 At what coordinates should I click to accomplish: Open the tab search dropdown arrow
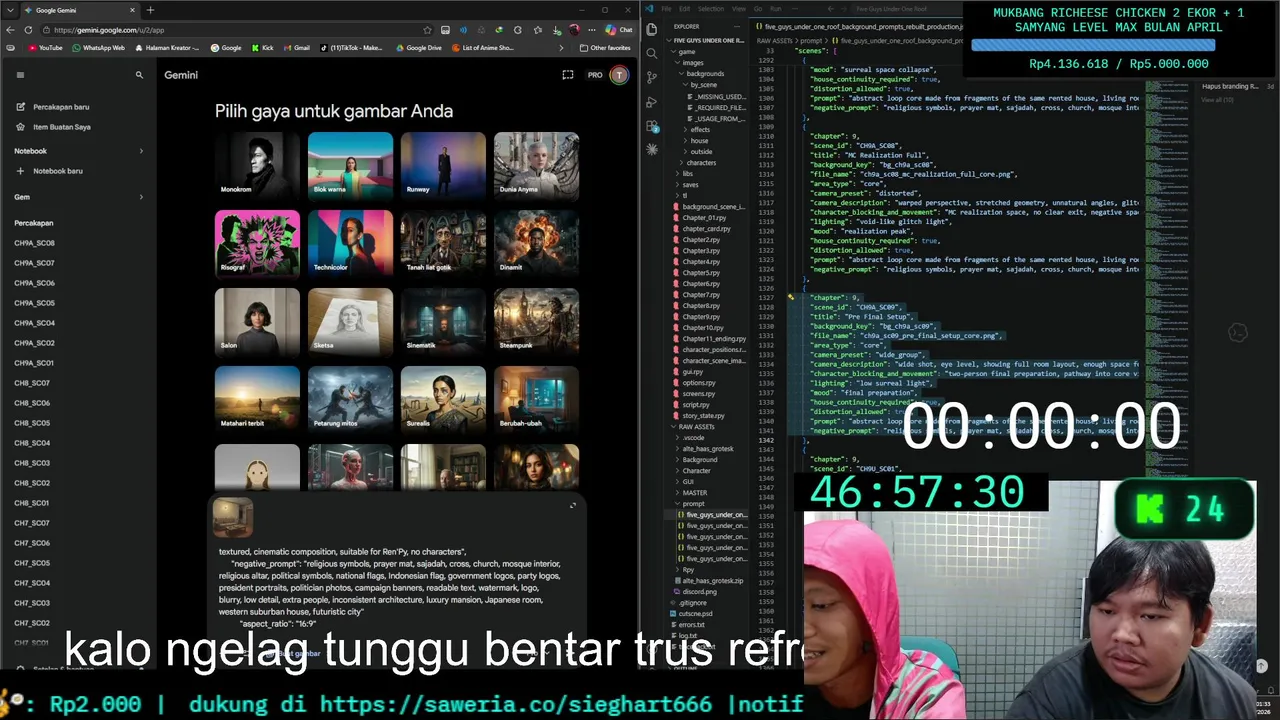tap(10, 10)
